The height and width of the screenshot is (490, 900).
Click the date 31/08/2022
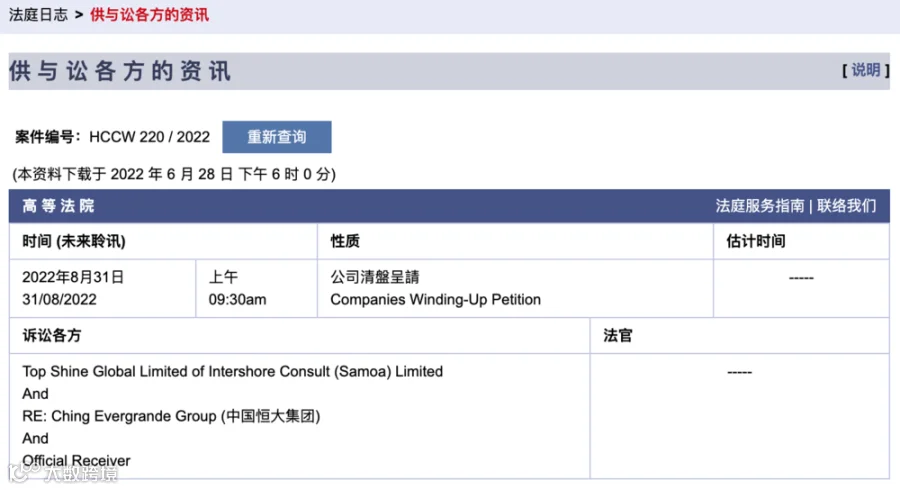click(59, 300)
